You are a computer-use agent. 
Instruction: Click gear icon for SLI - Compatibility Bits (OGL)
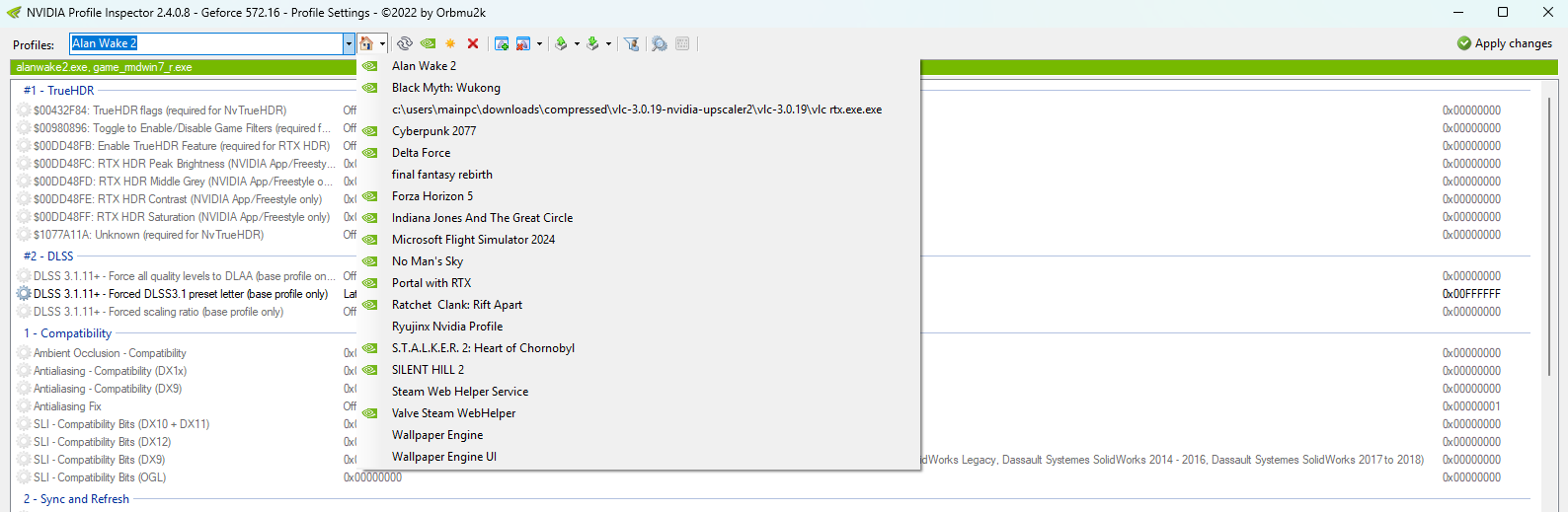[x=24, y=477]
